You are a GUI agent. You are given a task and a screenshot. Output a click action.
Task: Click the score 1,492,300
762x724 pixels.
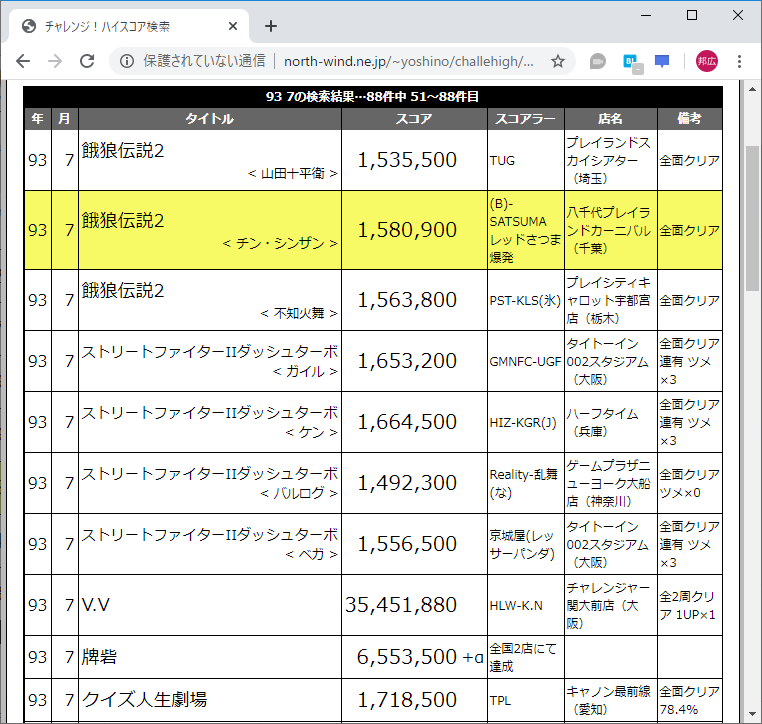[x=407, y=483]
